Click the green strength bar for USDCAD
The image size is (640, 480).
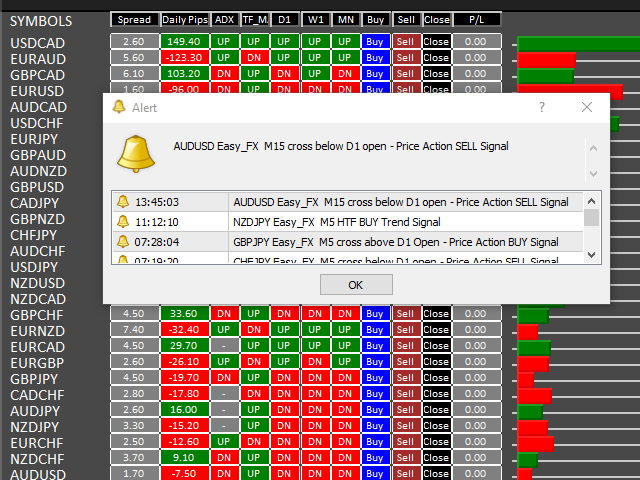point(578,44)
